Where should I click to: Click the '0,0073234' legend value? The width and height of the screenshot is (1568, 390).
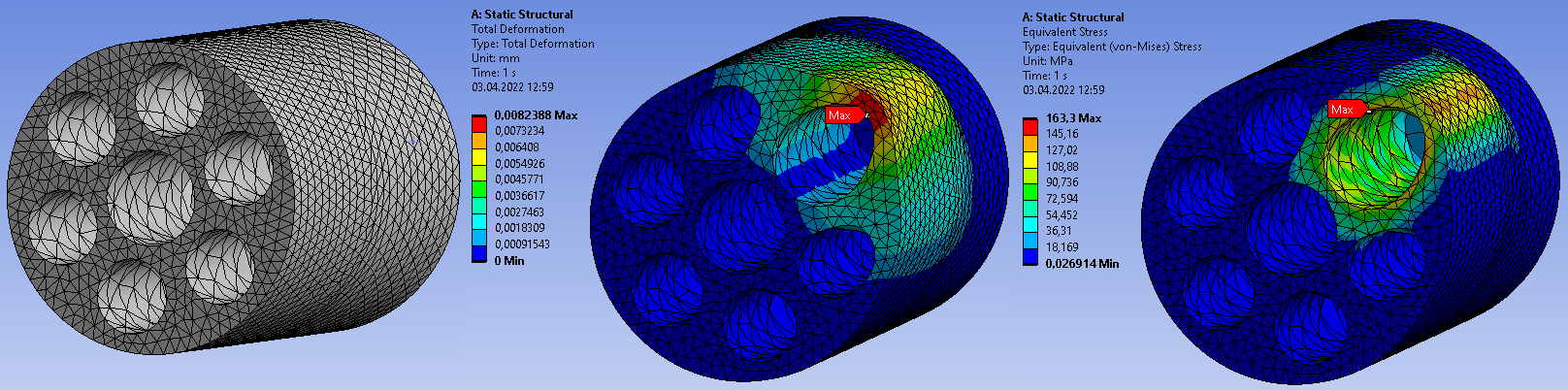click(520, 131)
